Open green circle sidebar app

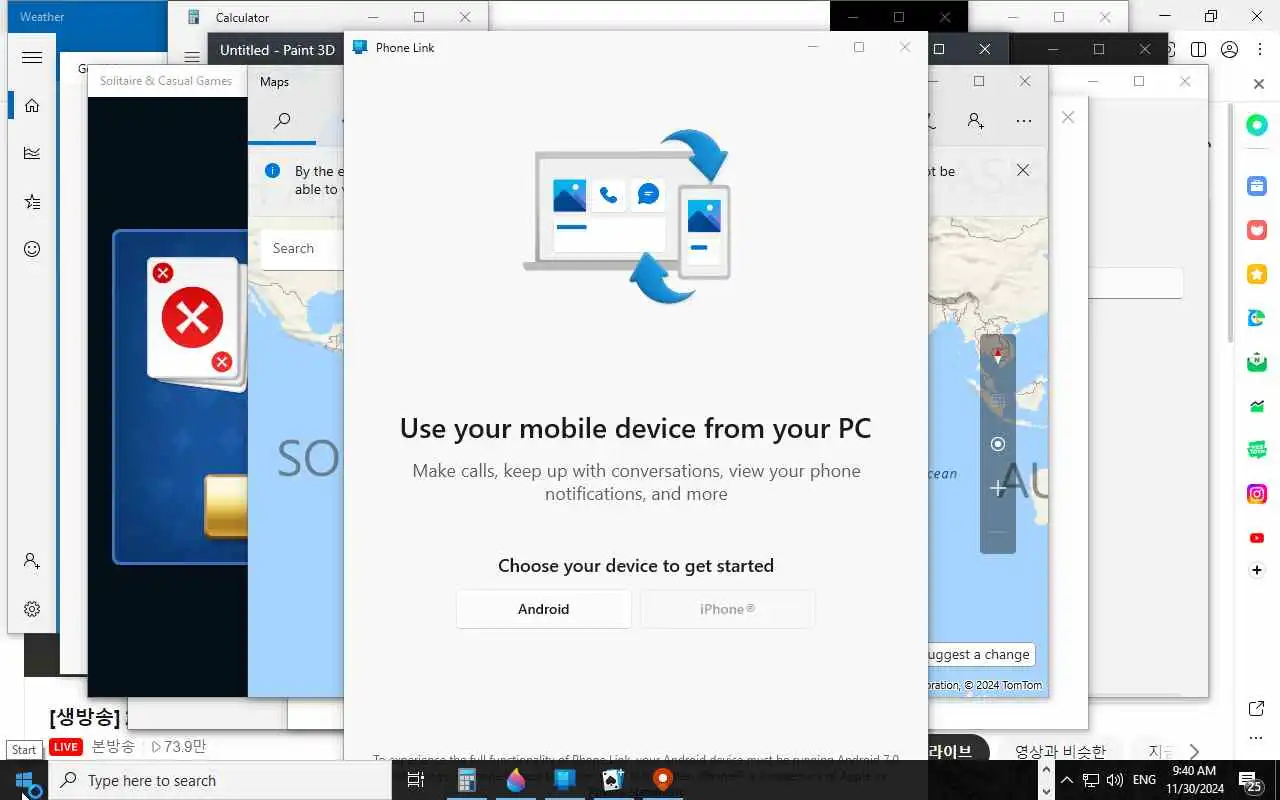coord(1257,125)
